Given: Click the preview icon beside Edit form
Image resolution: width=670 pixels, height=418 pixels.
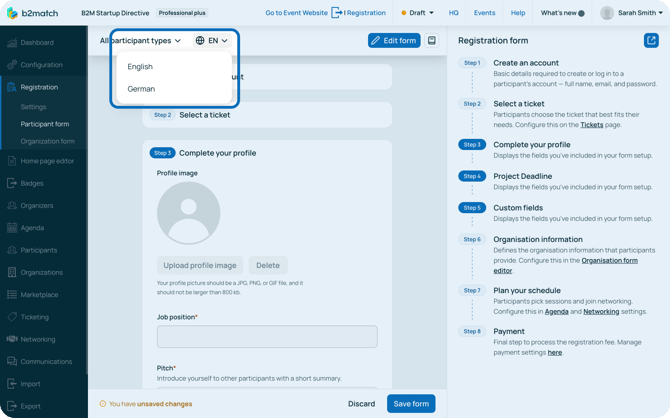Looking at the screenshot, I should [432, 40].
